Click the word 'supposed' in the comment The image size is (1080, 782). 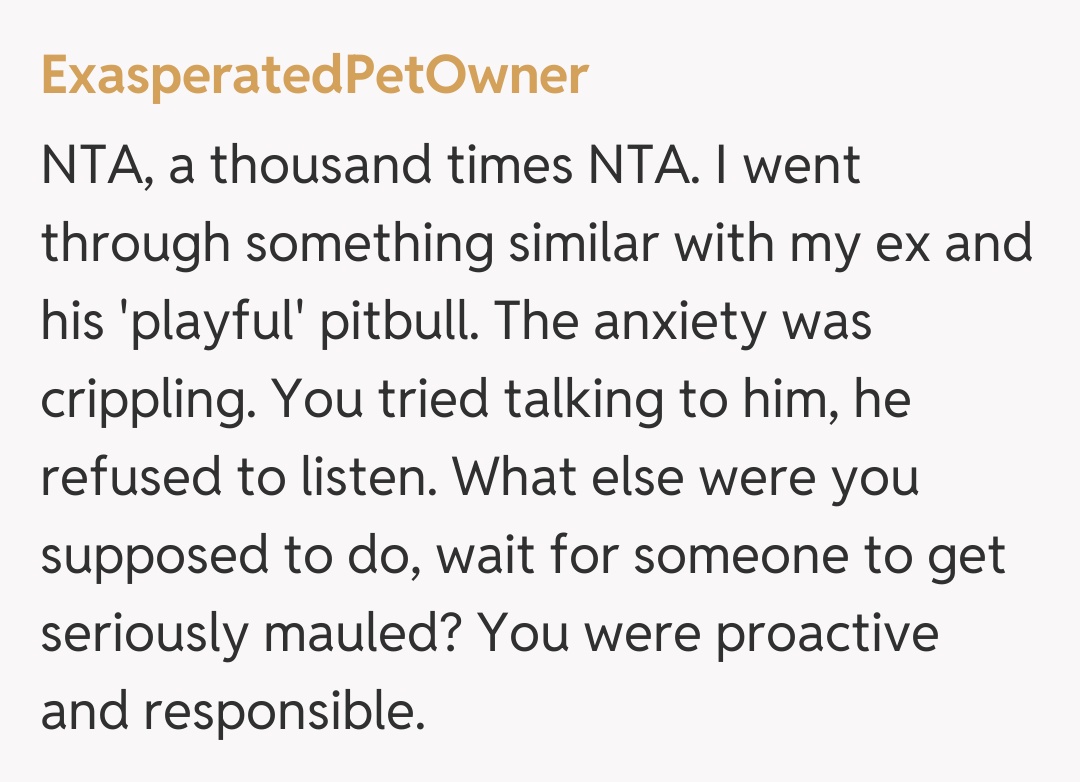coord(155,556)
